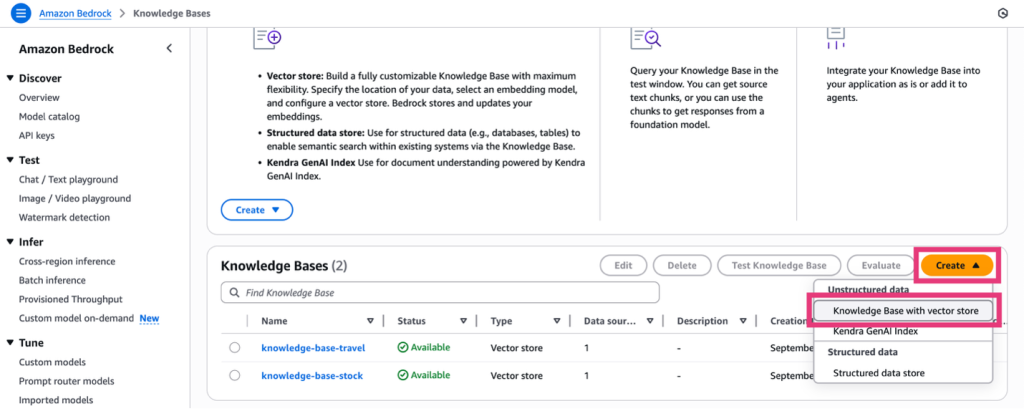Collapse the Amazon Bedrock sidebar chevron
This screenshot has width=1024, height=411.
(x=169, y=48)
